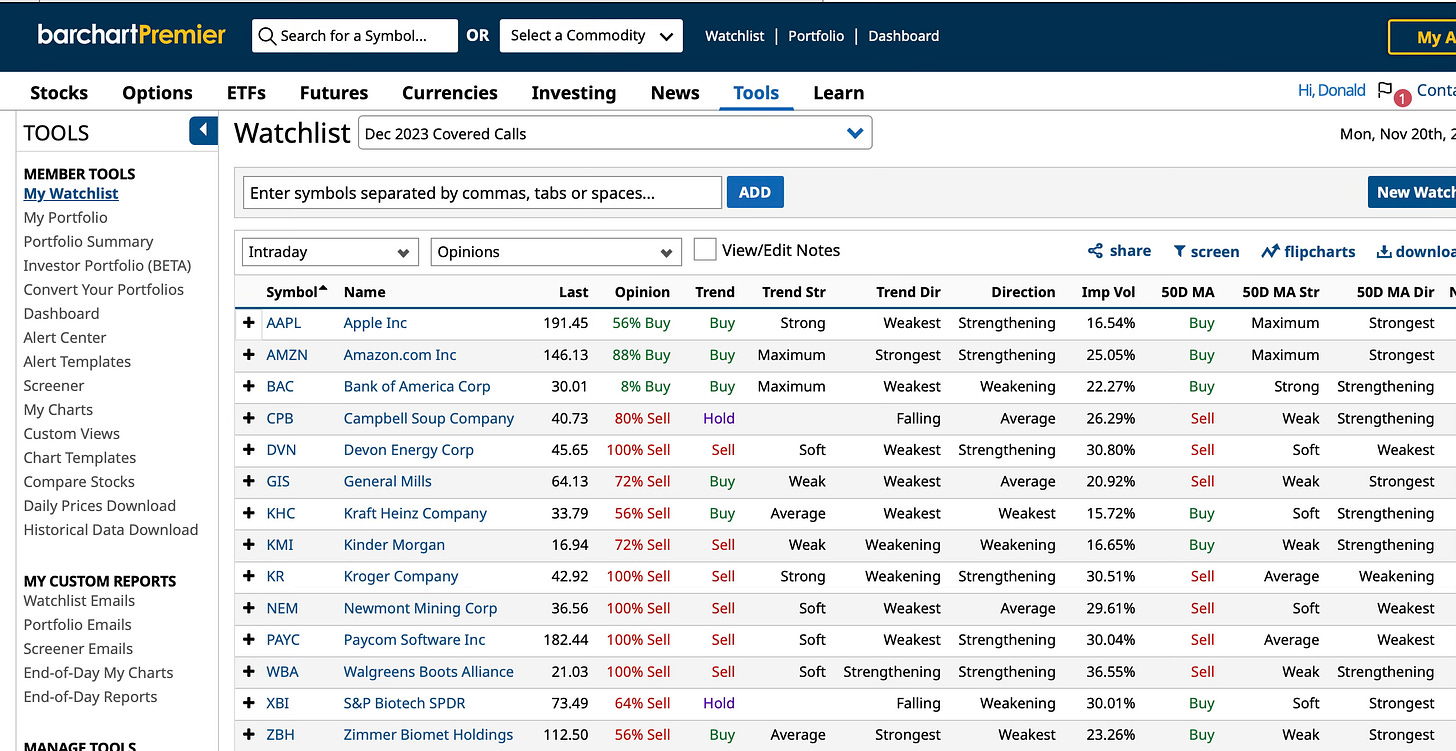Expand the WBA row plus icon

(249, 672)
